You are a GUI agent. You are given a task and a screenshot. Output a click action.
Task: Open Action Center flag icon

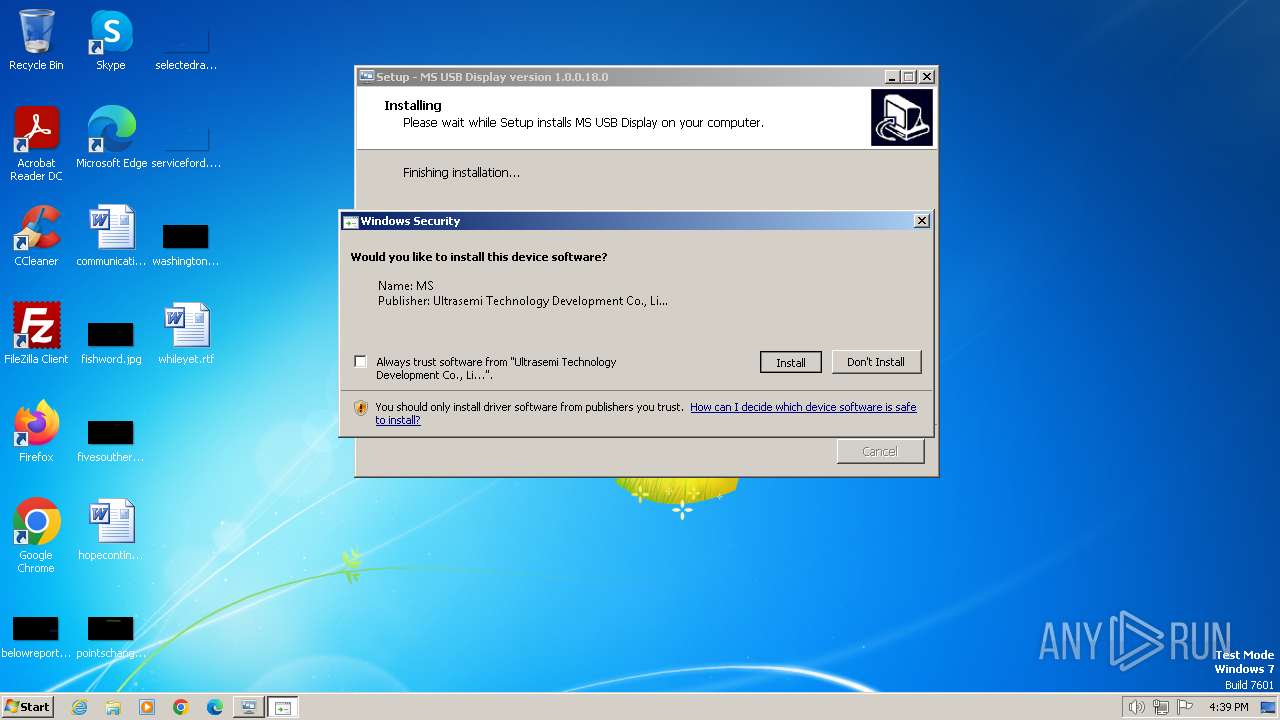1185,707
